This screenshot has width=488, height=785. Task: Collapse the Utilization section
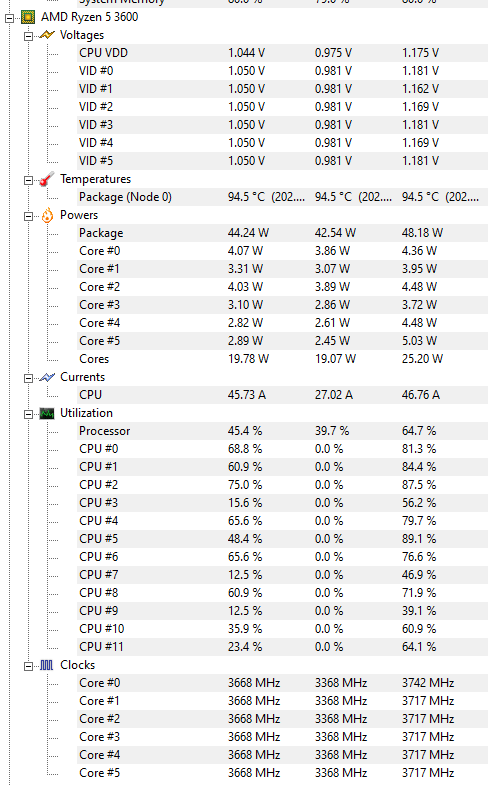(x=29, y=415)
